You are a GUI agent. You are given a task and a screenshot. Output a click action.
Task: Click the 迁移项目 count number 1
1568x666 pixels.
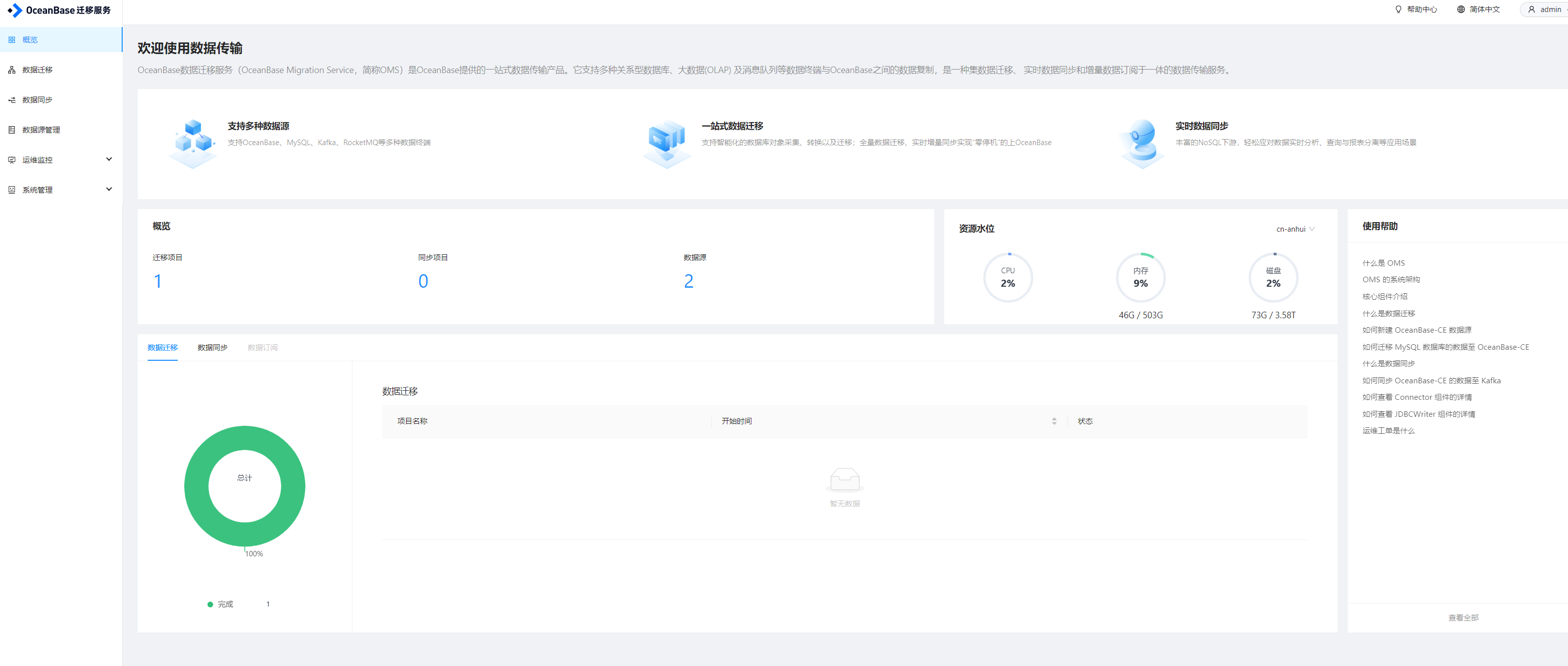[158, 281]
